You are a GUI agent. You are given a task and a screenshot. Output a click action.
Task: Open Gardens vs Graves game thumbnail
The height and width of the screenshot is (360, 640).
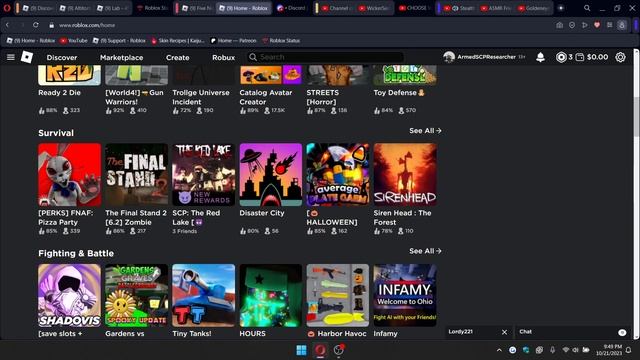[136, 295]
